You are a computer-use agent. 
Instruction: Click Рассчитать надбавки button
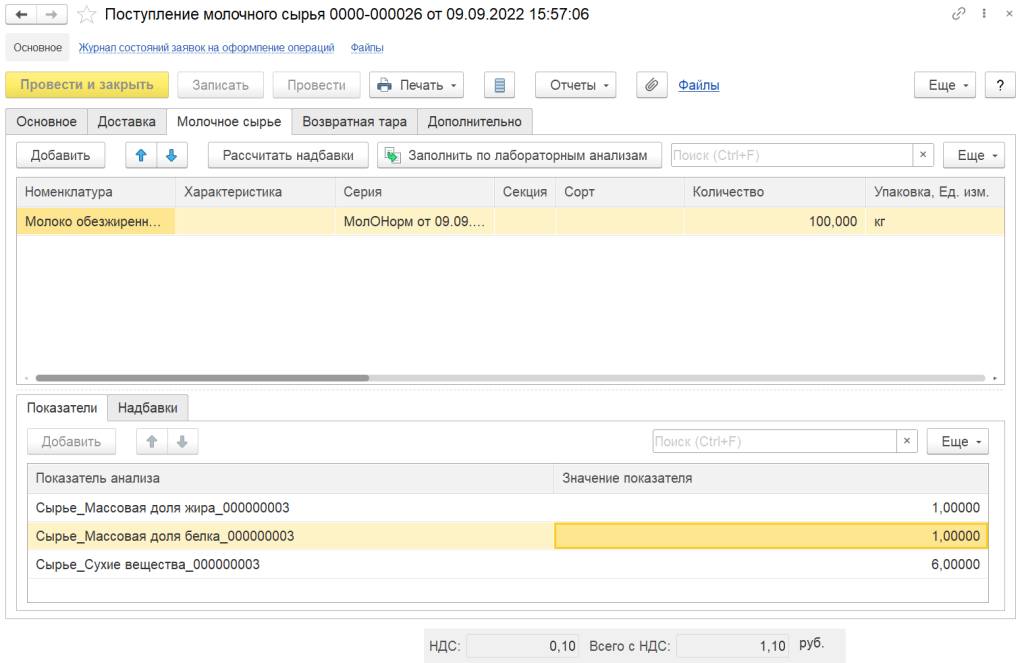tap(288, 155)
